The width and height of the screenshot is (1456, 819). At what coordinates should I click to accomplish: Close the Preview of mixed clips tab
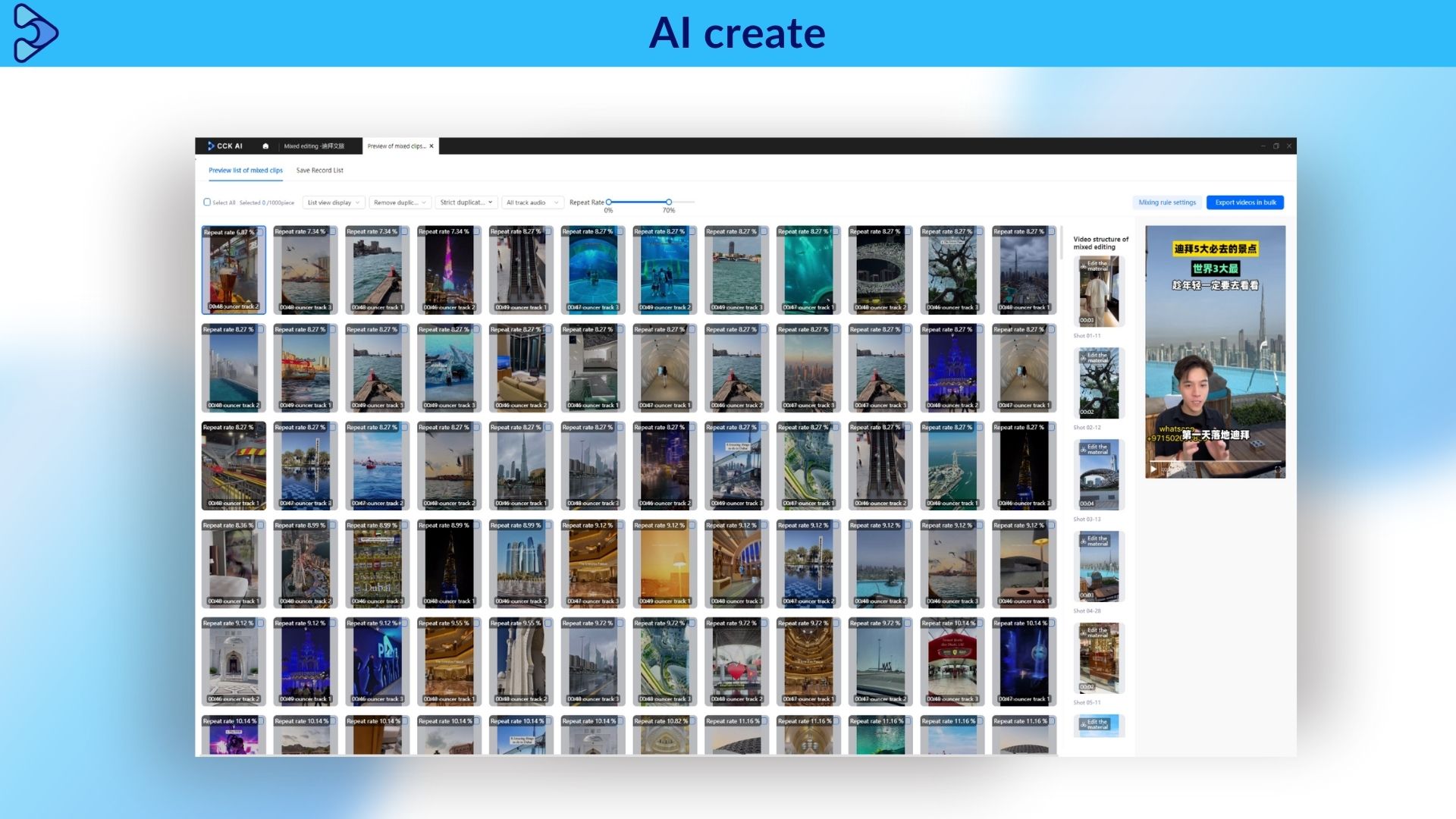click(x=431, y=146)
